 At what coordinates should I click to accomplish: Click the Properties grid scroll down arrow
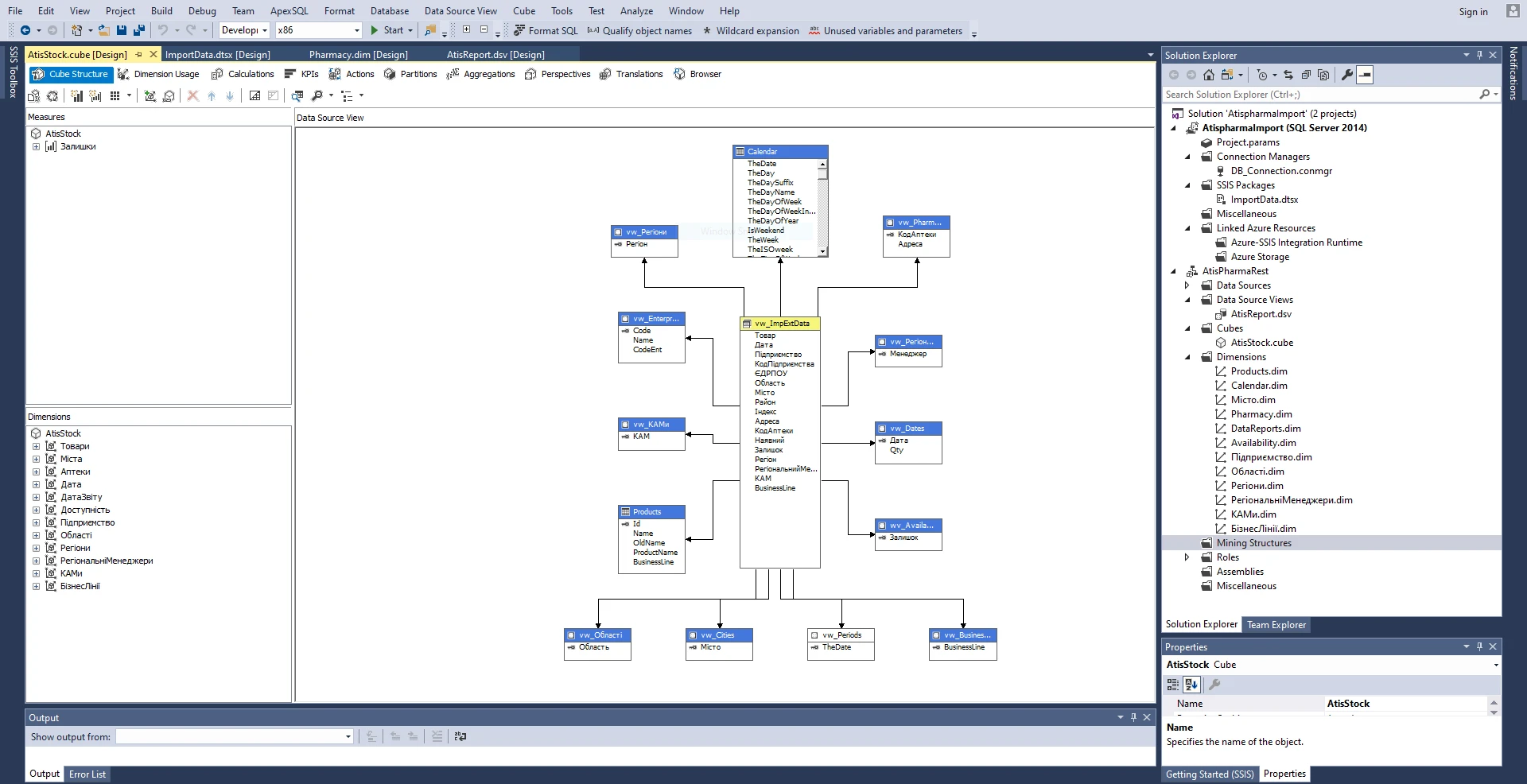(x=1494, y=712)
